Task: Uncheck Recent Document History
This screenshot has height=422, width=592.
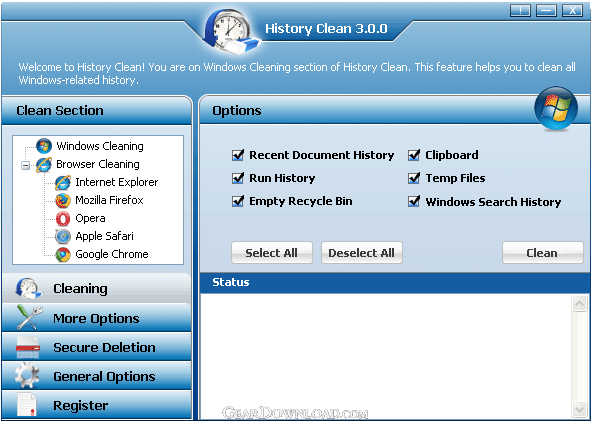Action: pos(238,155)
